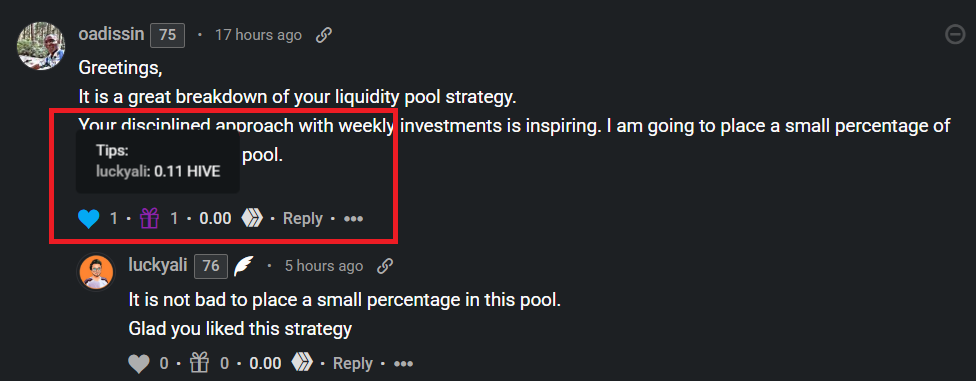Reply to luckyali's comment
This screenshot has height=387, width=976.
(352, 363)
